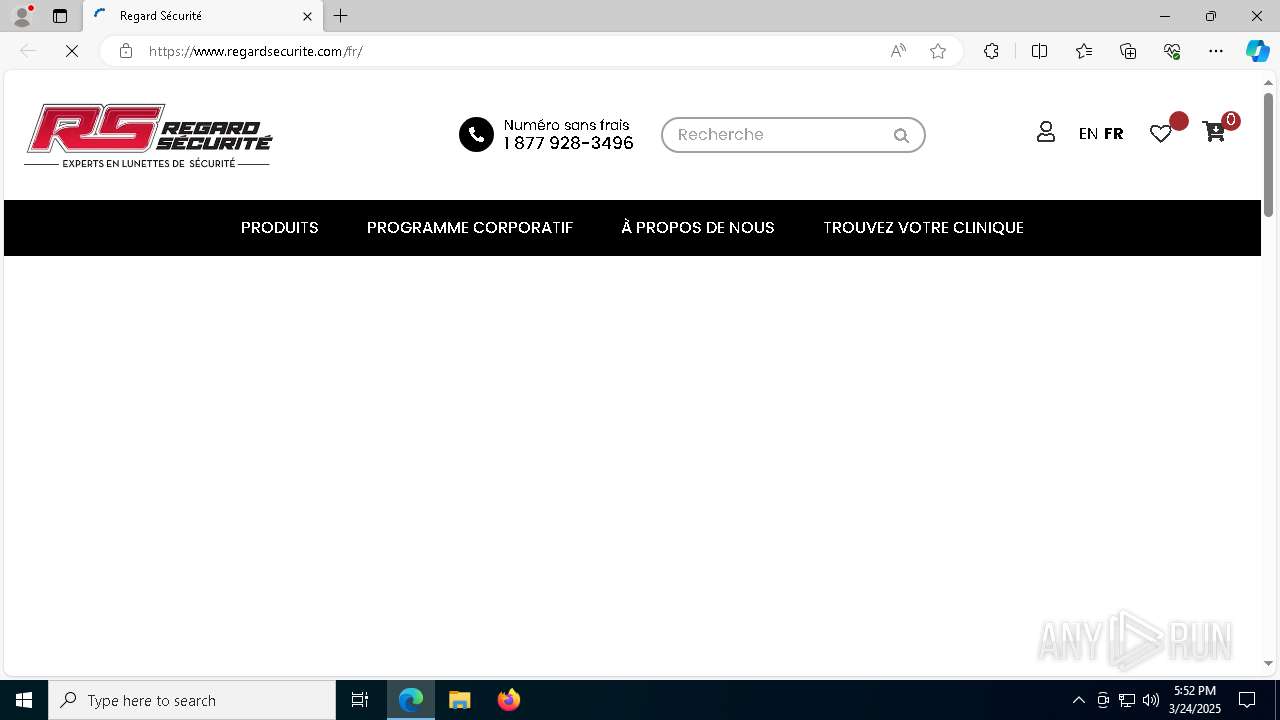
Task: Open the Copilot icon
Action: coord(1257,51)
